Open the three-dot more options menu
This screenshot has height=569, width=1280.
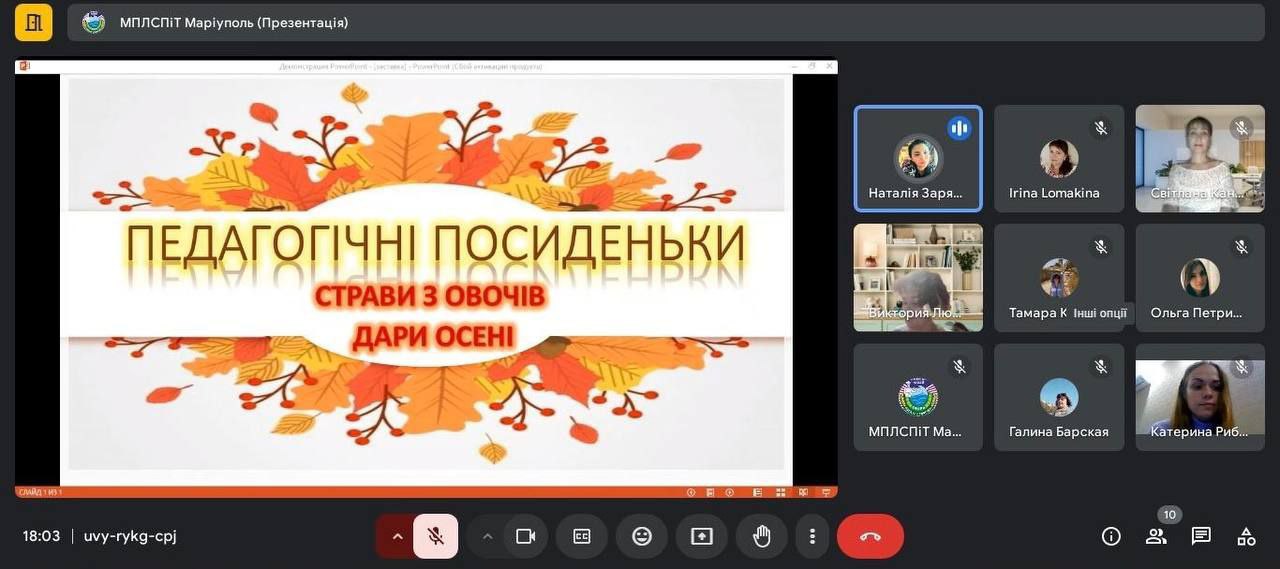[813, 536]
